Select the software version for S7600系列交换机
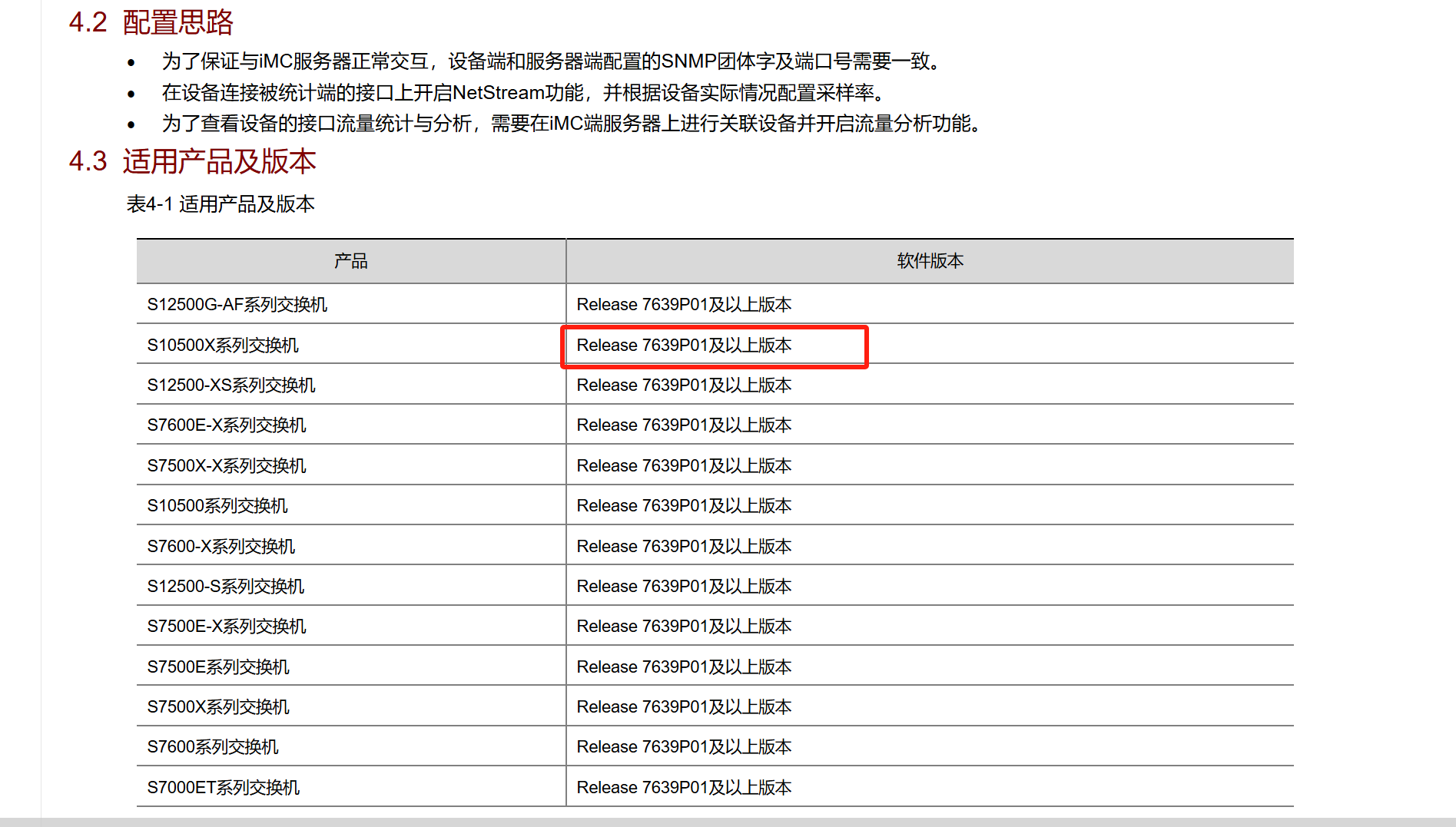 pyautogui.click(x=684, y=747)
